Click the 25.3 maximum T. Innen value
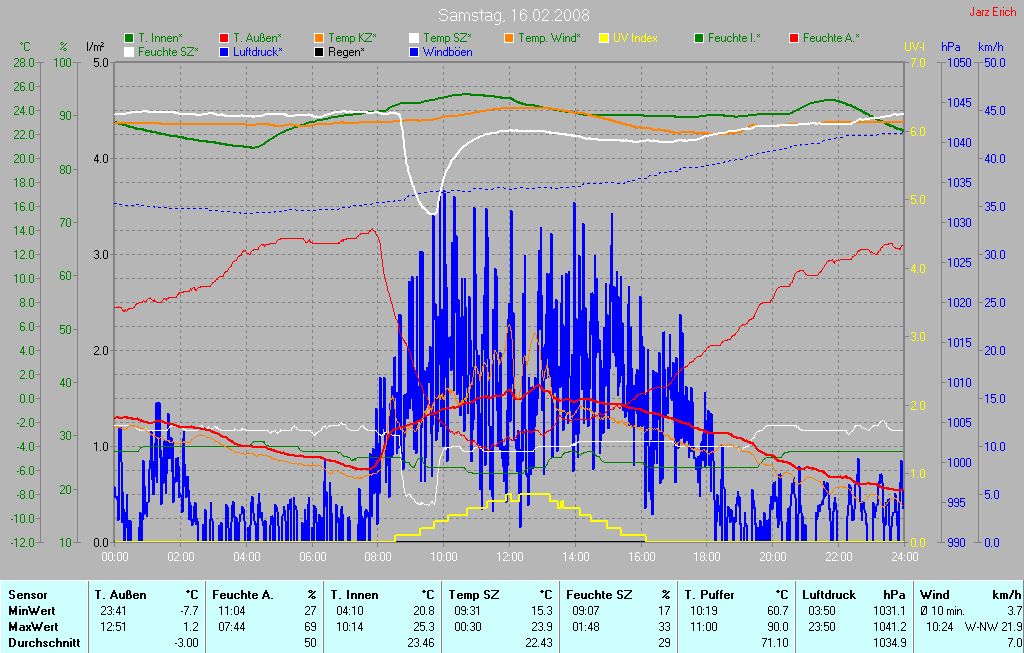 tap(424, 627)
